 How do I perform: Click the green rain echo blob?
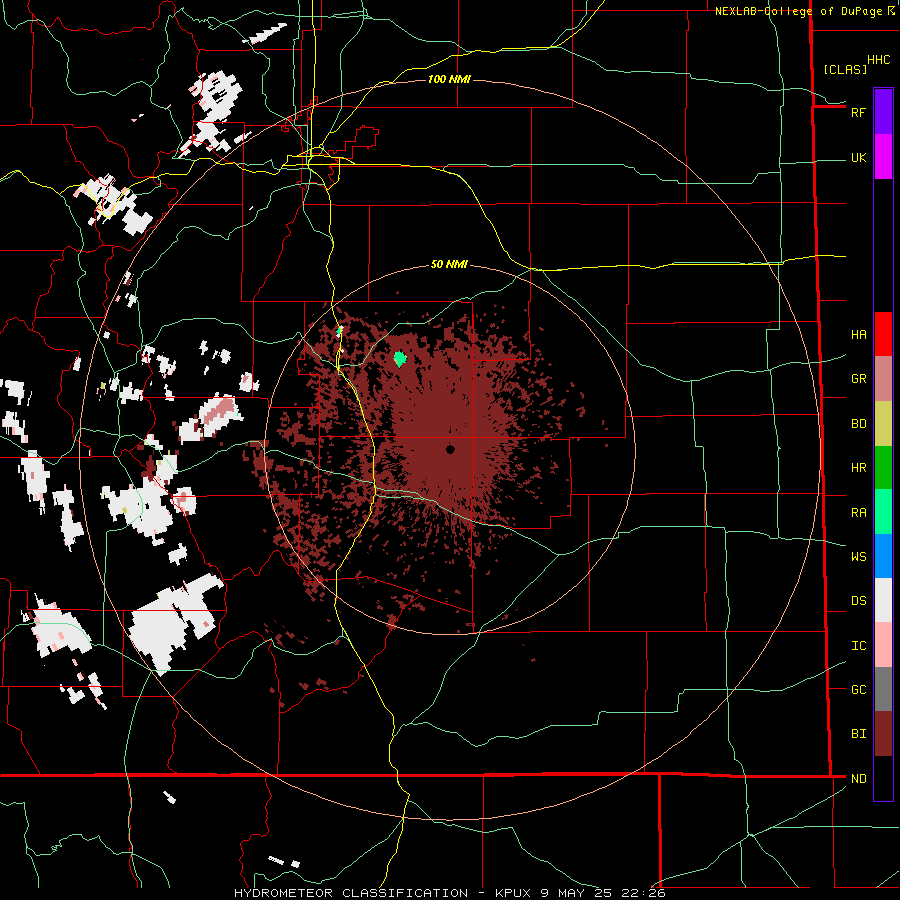[x=400, y=359]
